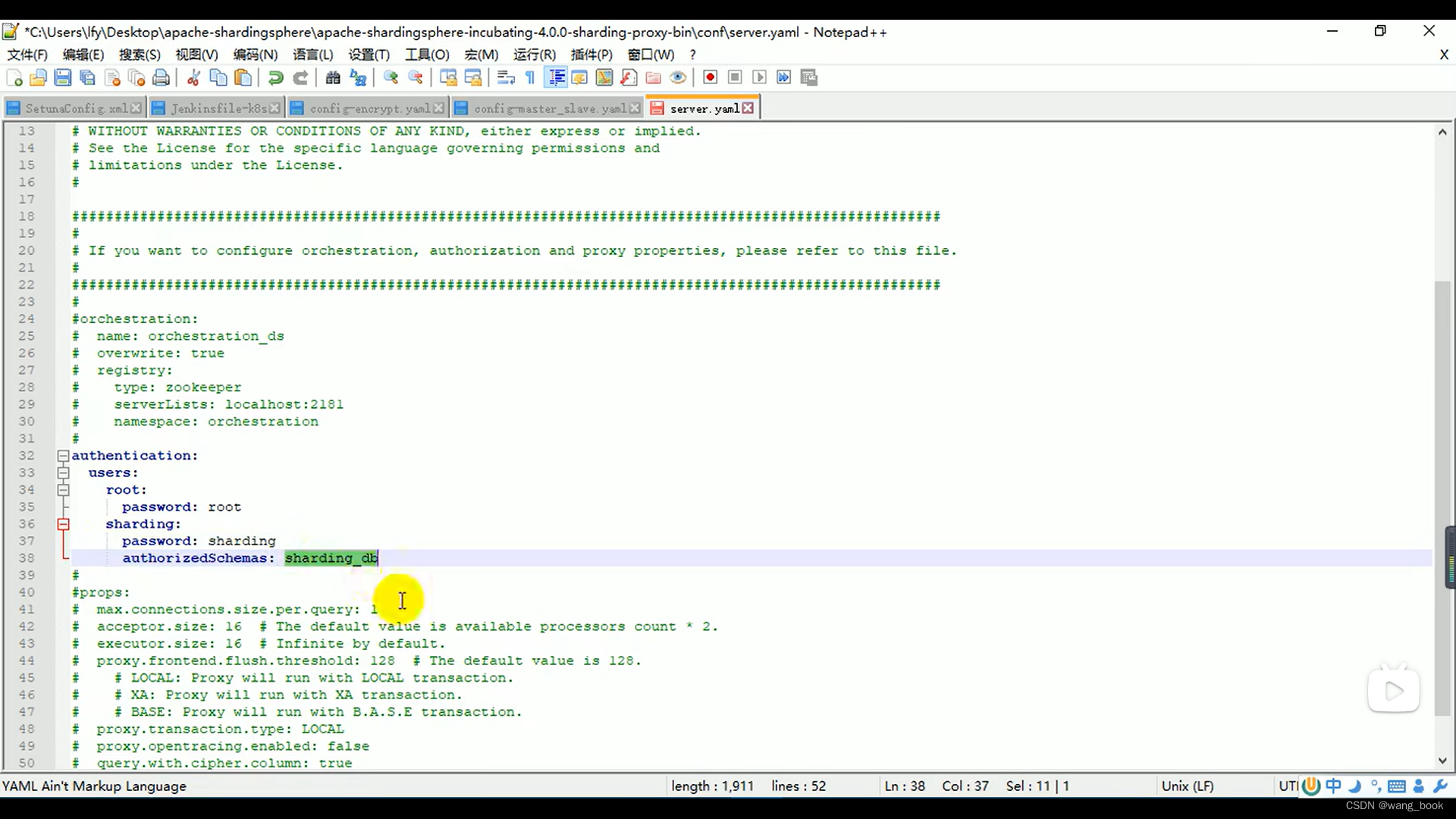Toggle synchronized horizontal scrolling icon
The image size is (1456, 819).
pyautogui.click(x=473, y=77)
